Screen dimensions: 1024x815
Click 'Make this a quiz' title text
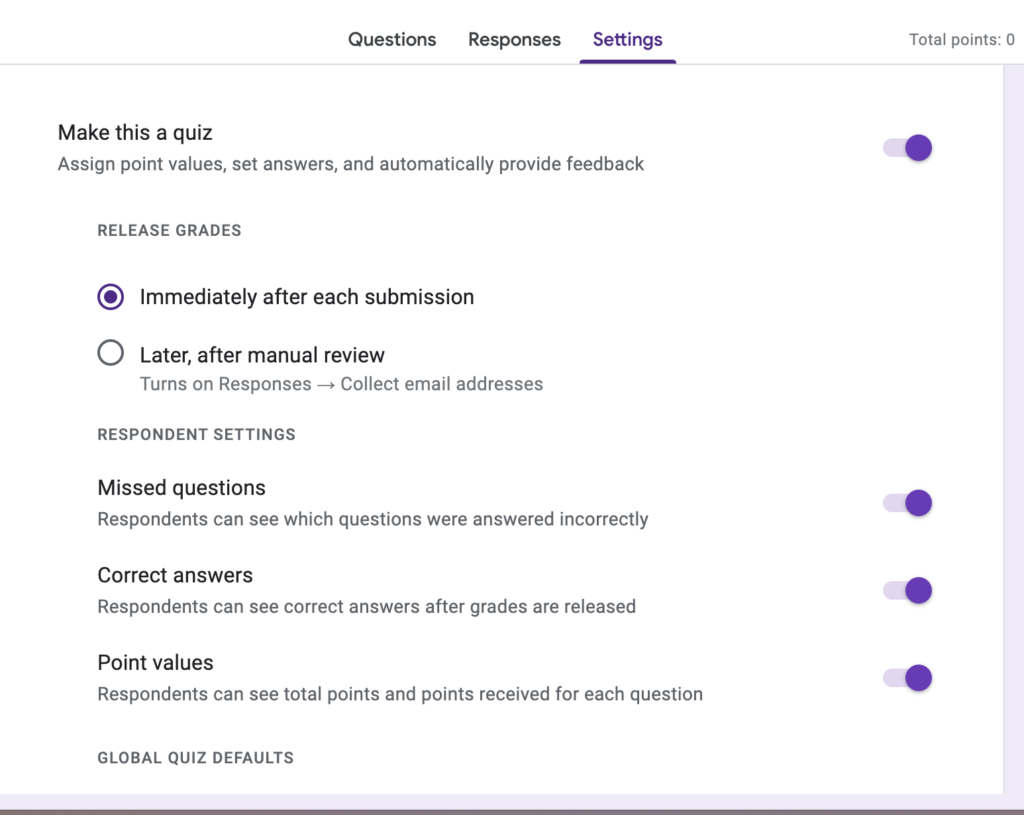(x=135, y=133)
